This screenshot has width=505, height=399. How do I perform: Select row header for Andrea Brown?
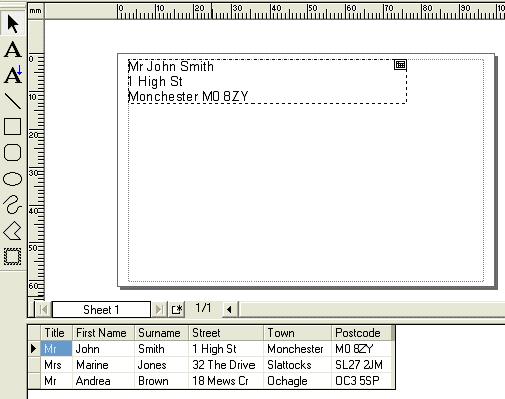pyautogui.click(x=34, y=381)
